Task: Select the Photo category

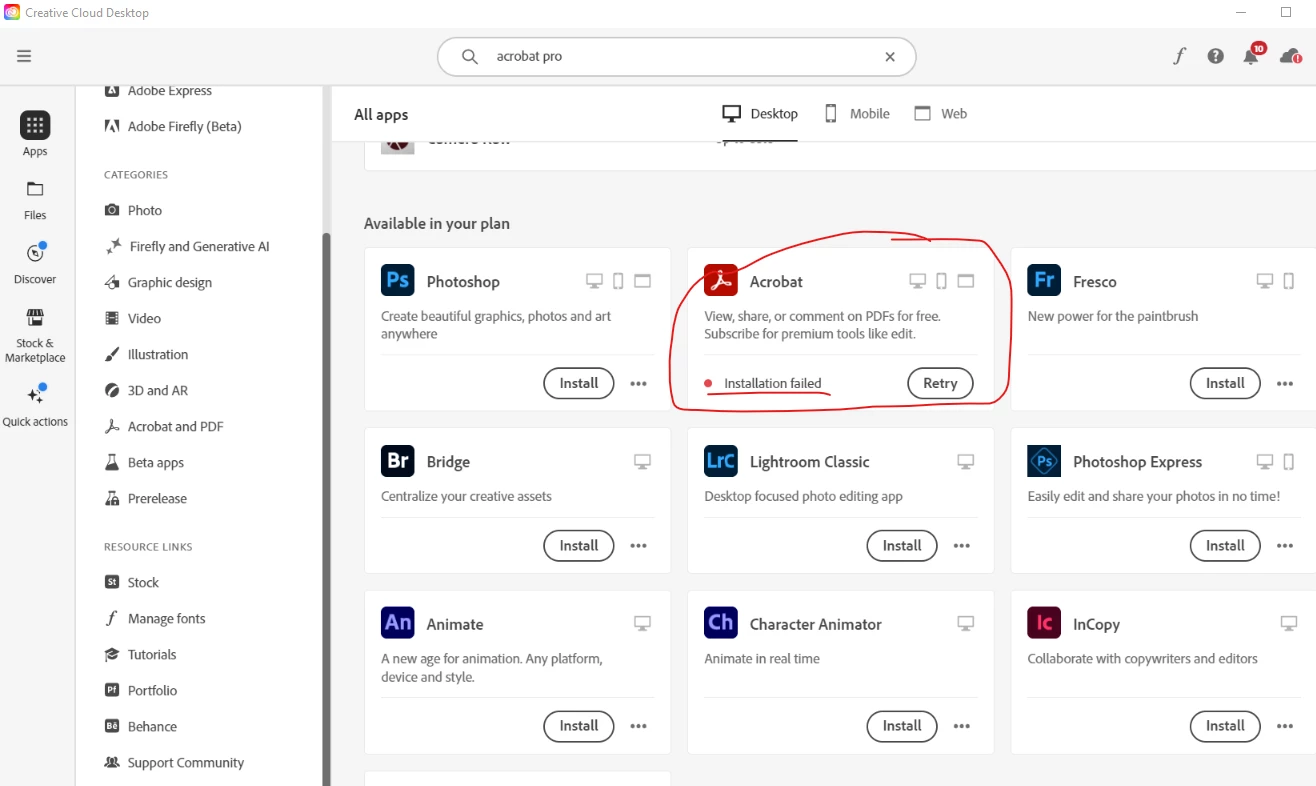Action: (133, 210)
